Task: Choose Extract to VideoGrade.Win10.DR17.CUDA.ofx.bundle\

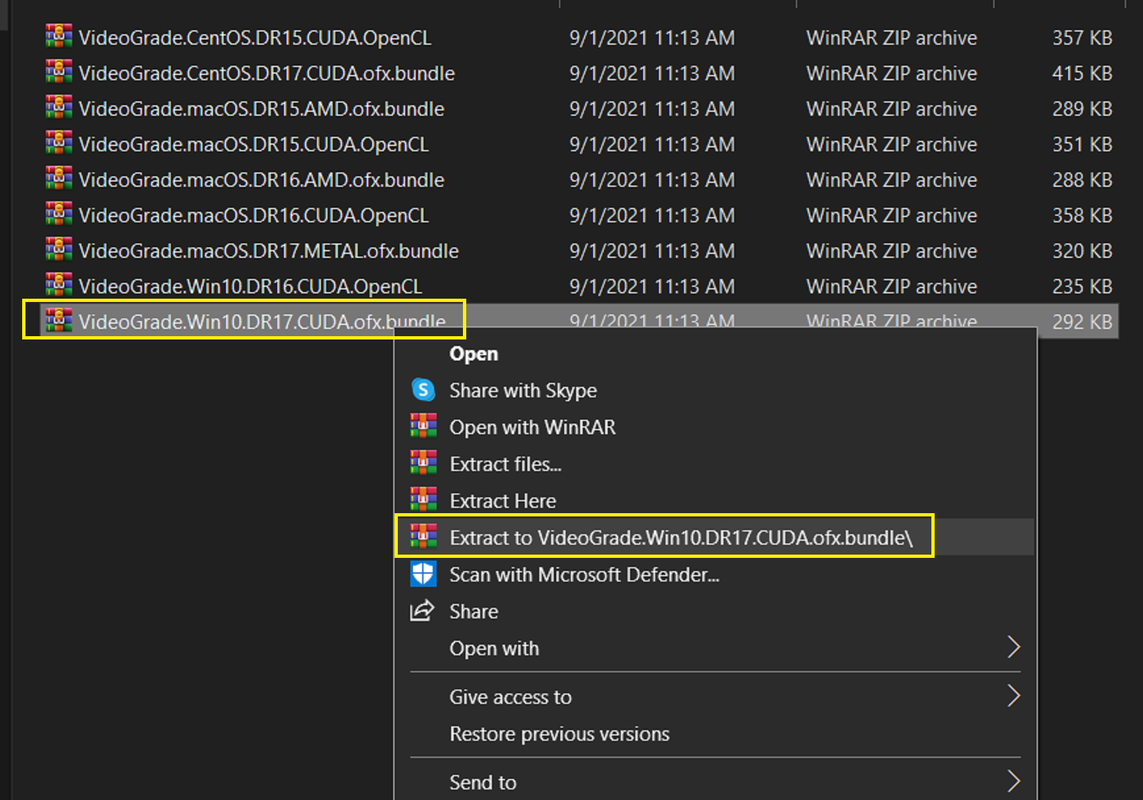Action: tap(681, 538)
